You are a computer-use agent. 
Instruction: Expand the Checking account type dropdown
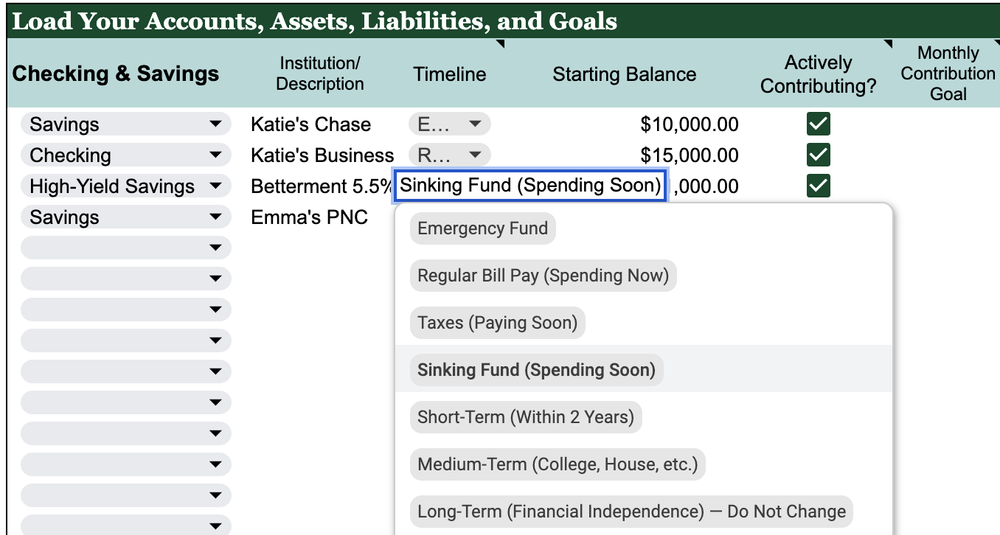click(x=216, y=155)
